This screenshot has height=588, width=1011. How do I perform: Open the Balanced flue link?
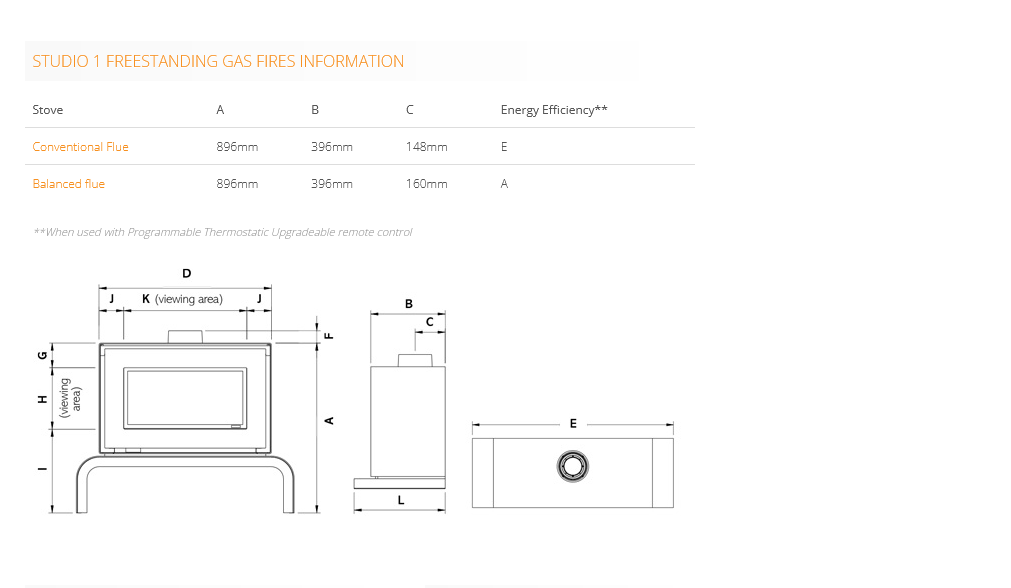(x=68, y=184)
